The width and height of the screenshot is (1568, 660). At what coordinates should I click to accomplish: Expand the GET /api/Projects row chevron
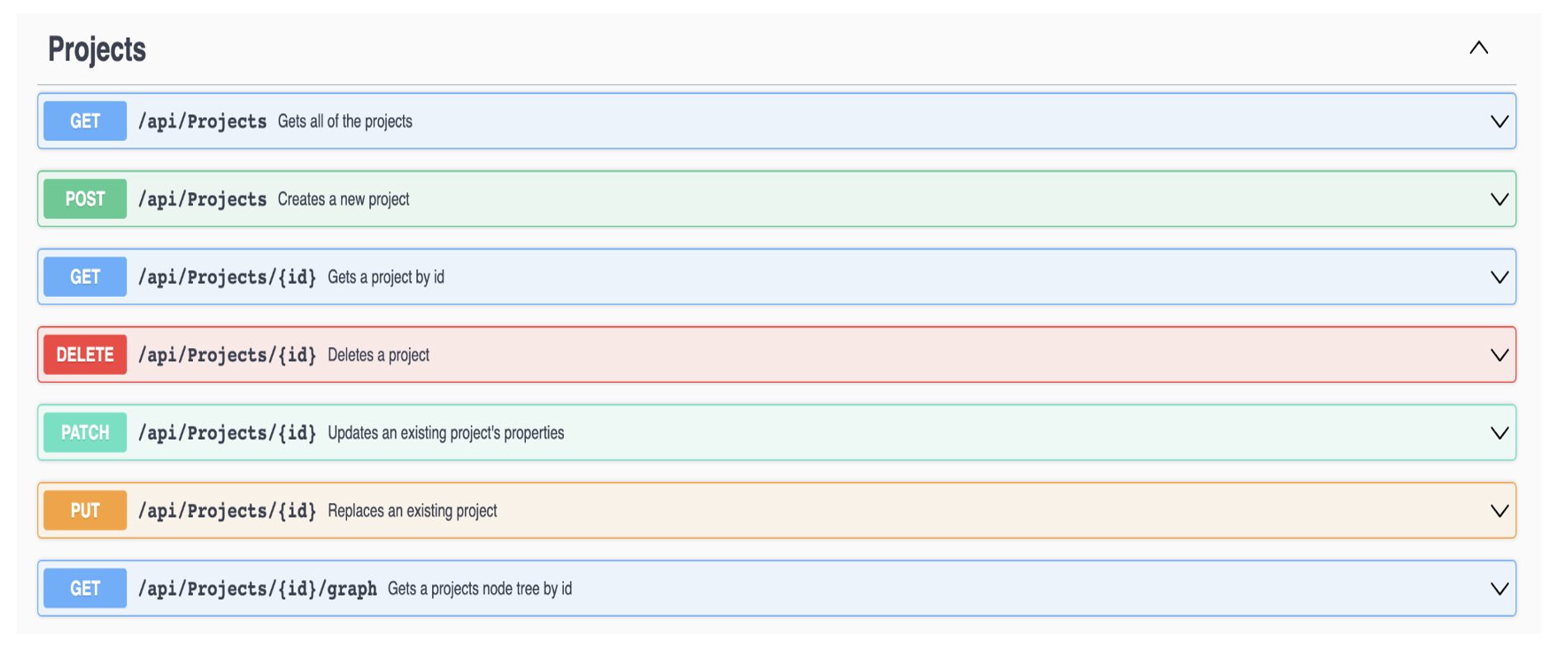(1499, 121)
